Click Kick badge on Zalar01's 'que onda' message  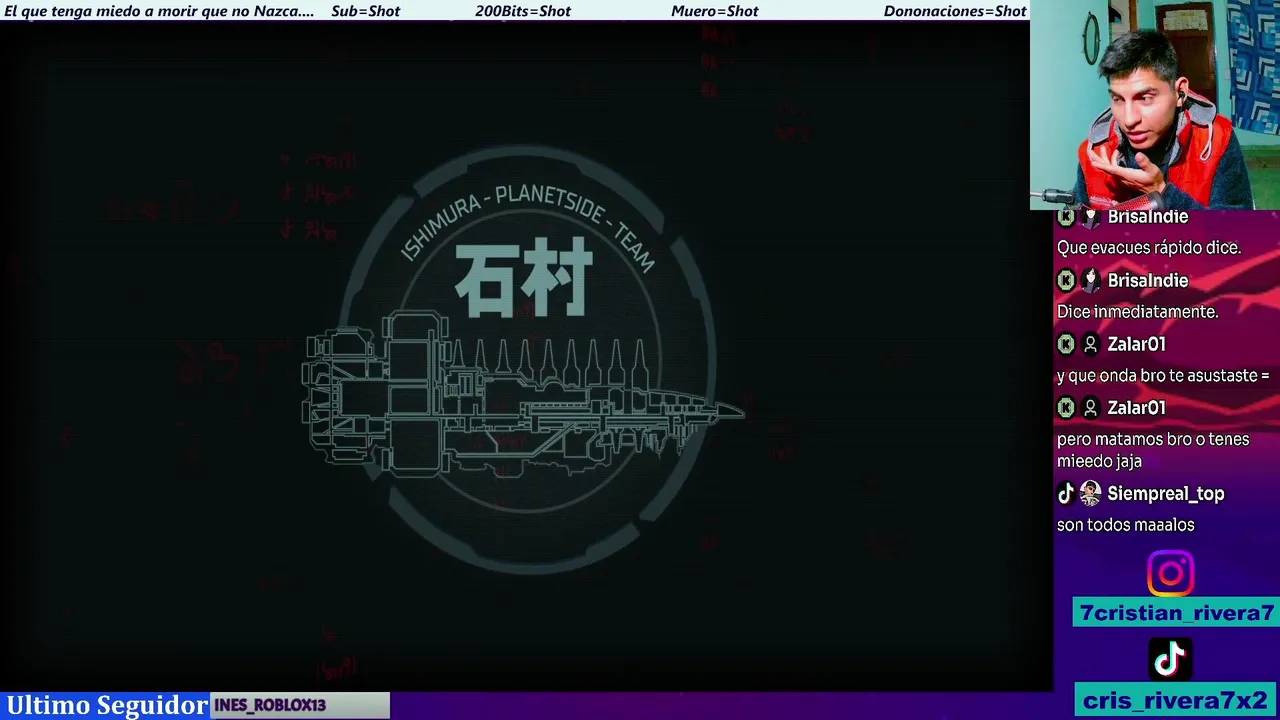coord(1066,345)
